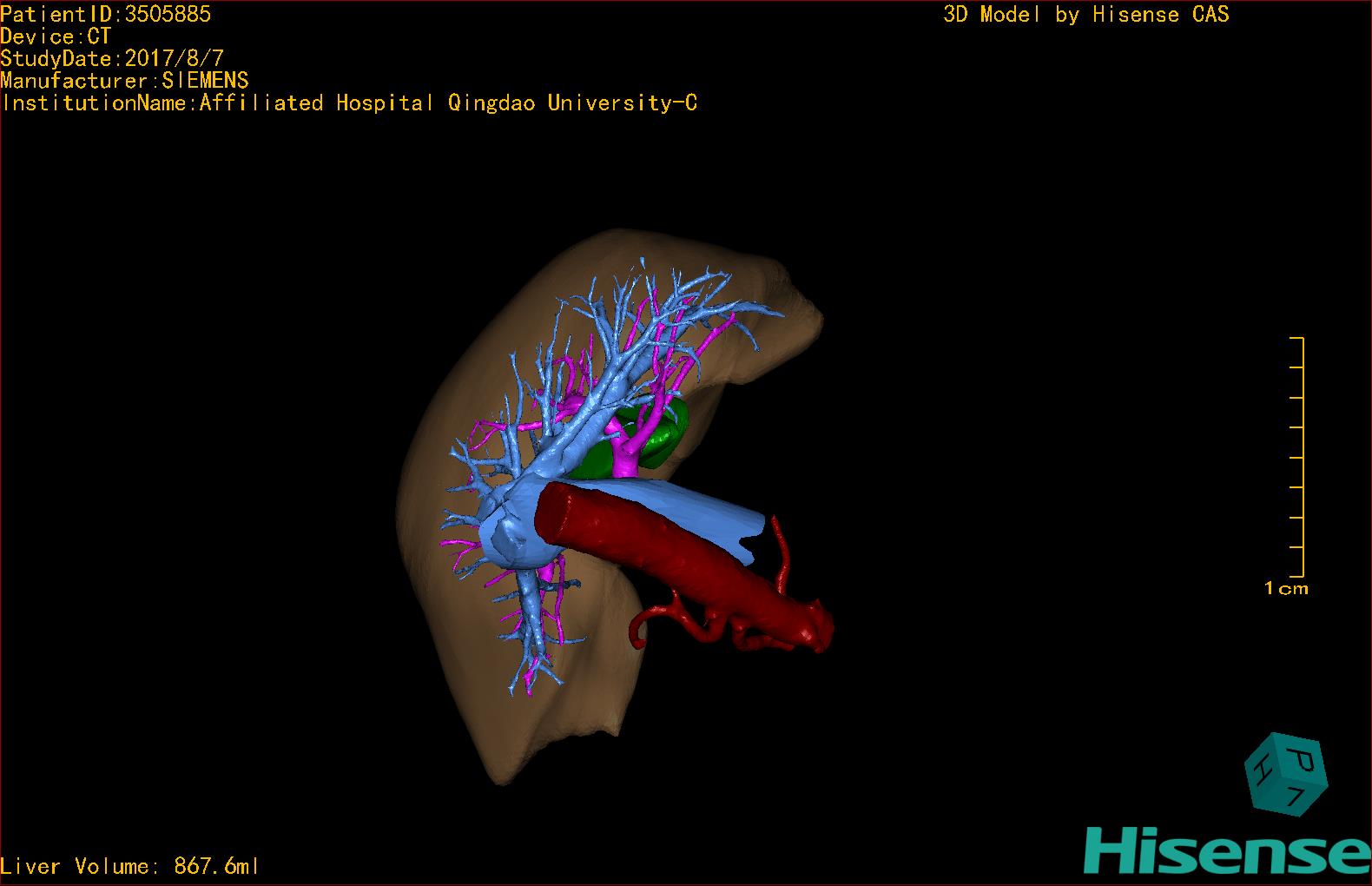Click the Device:CT label

point(56,36)
